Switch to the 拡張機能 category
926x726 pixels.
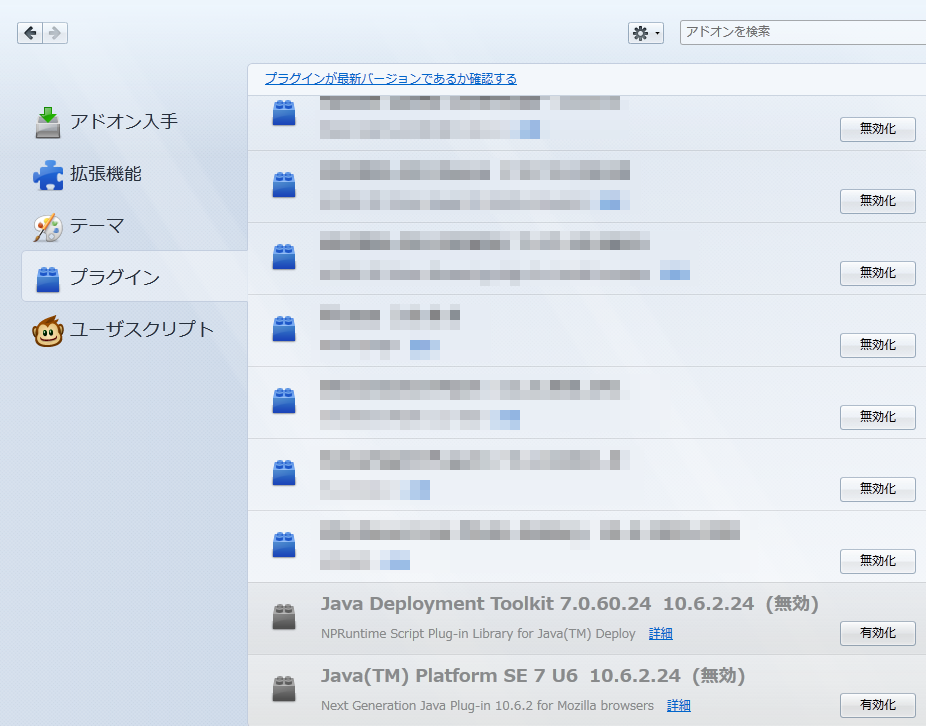[x=105, y=174]
